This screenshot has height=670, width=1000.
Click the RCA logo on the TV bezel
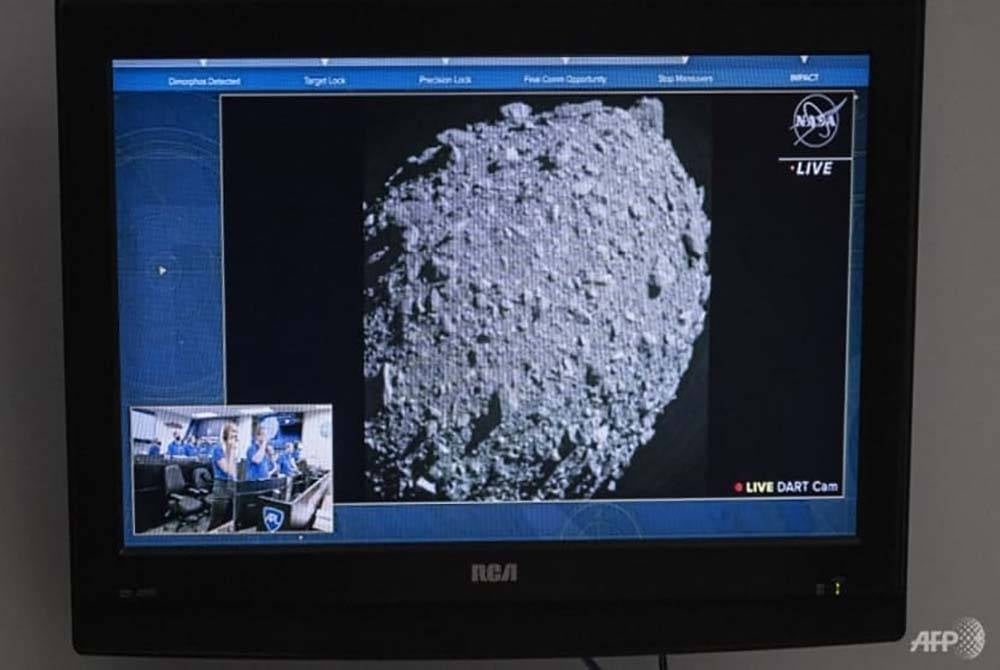496,573
